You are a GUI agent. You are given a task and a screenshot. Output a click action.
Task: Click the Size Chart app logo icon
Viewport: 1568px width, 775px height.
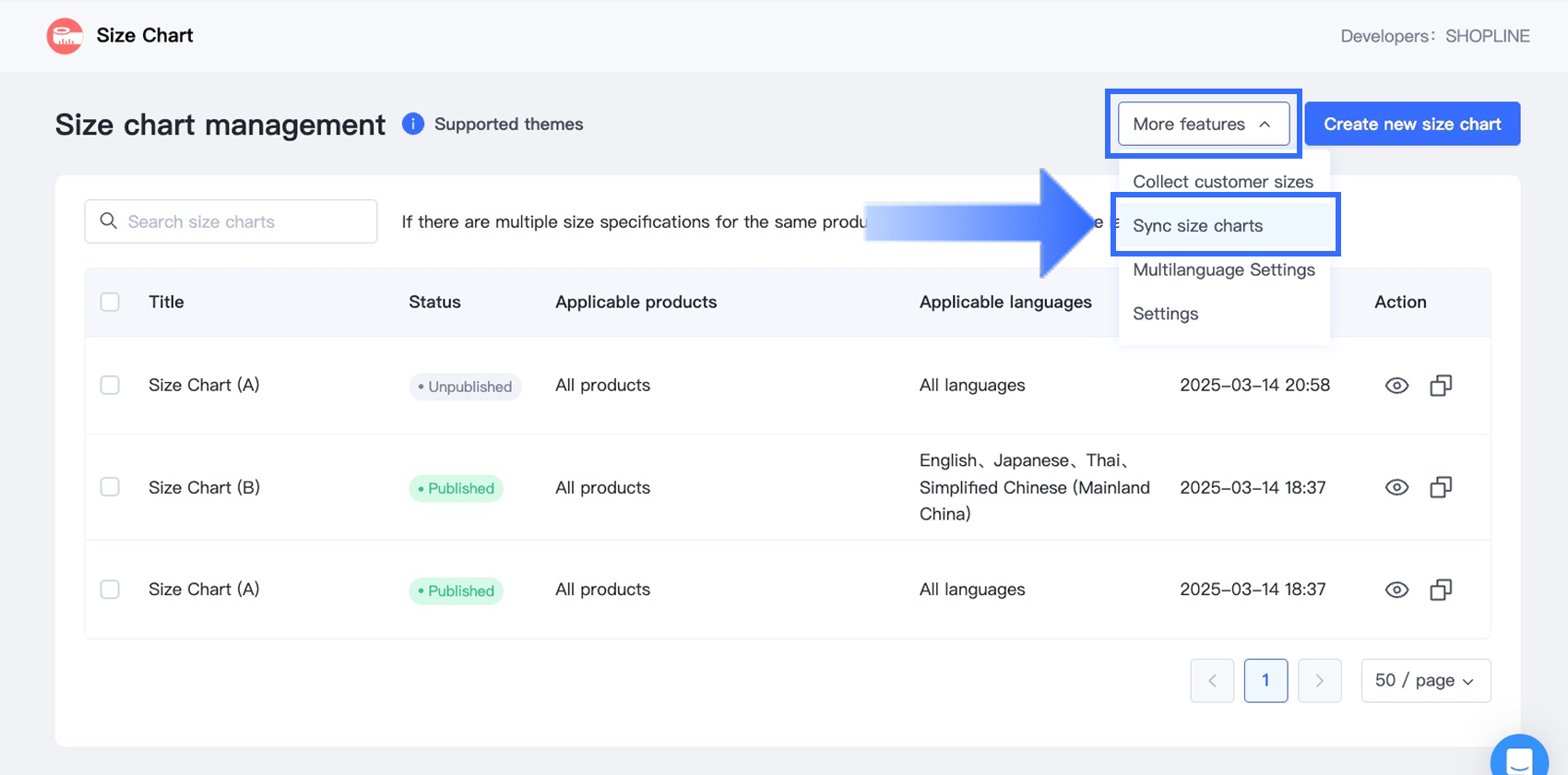tap(65, 36)
